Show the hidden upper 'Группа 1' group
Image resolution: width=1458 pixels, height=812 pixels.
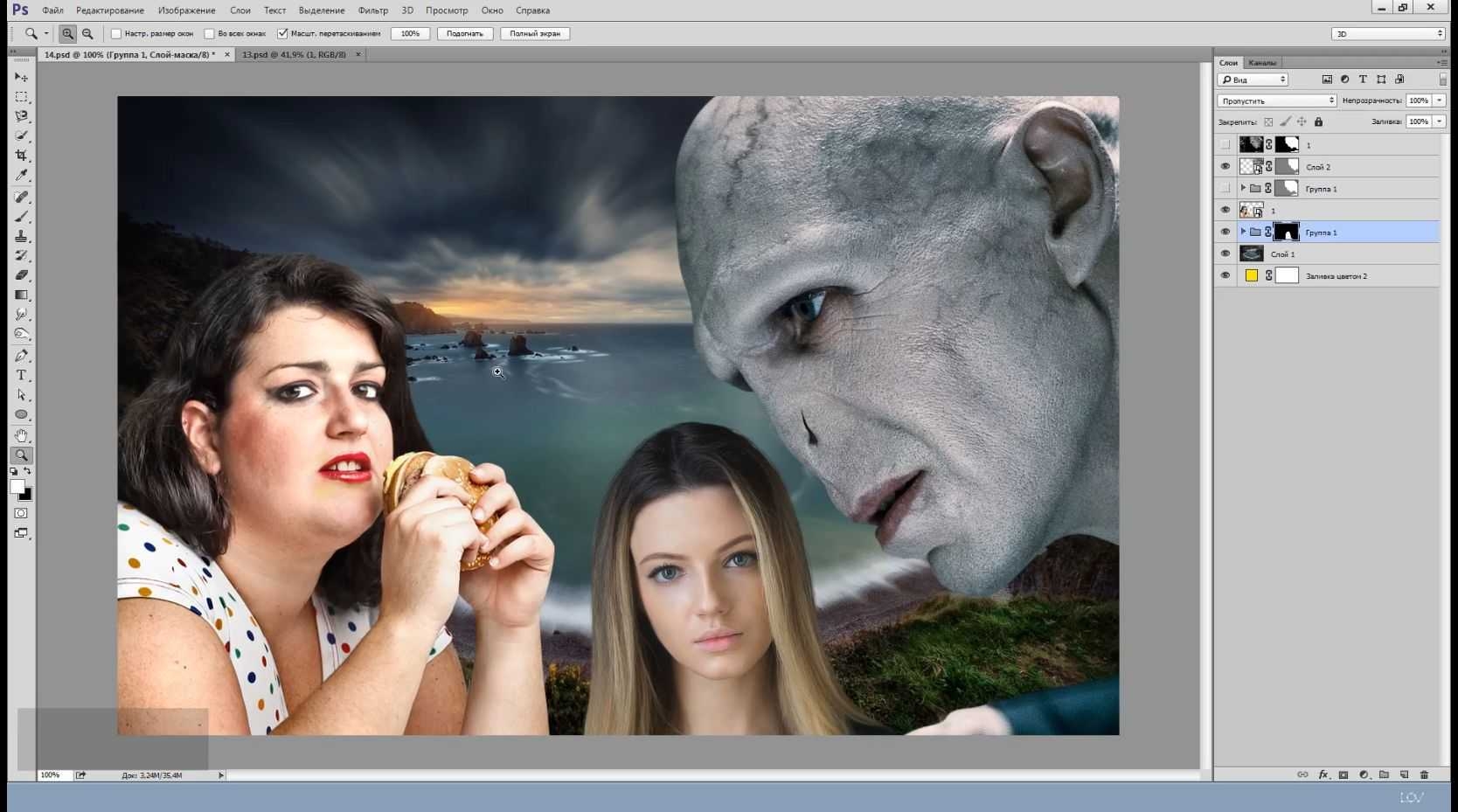pos(1225,188)
